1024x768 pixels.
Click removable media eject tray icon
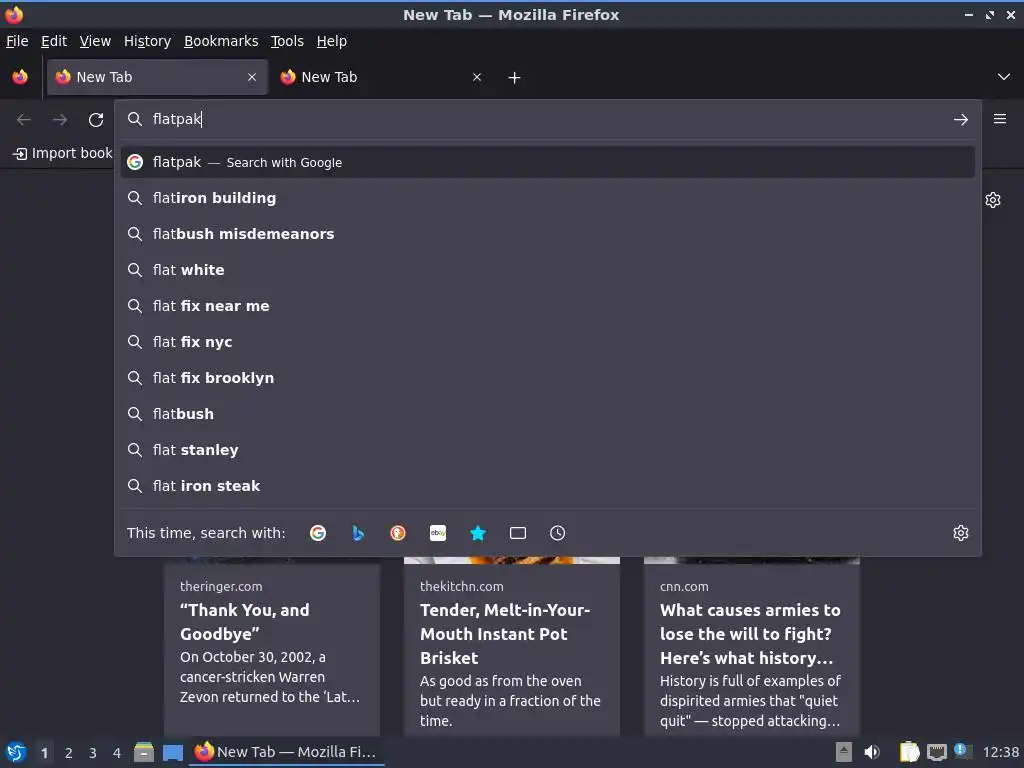(844, 752)
